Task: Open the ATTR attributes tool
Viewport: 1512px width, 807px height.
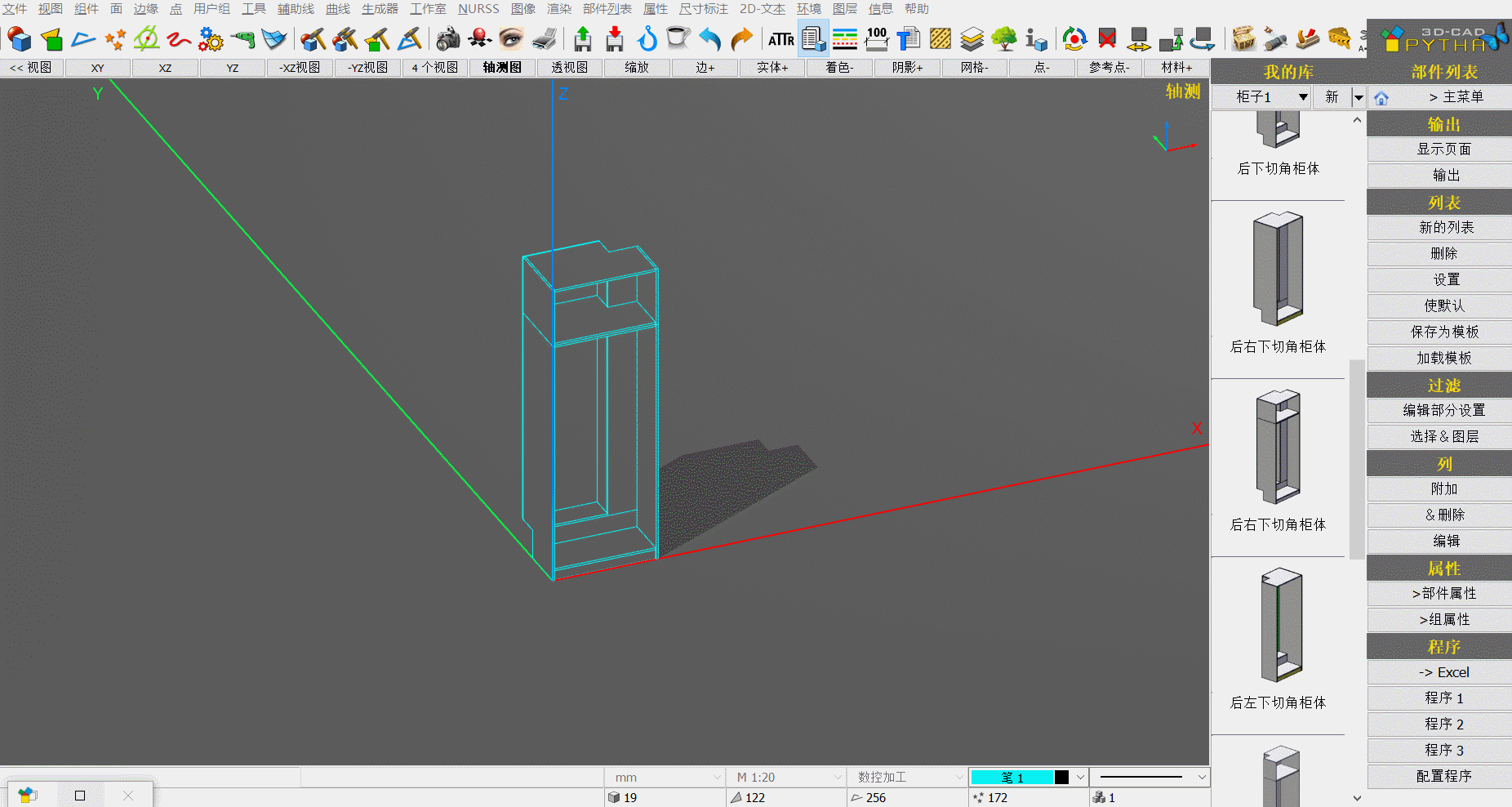Action: pyautogui.click(x=781, y=38)
